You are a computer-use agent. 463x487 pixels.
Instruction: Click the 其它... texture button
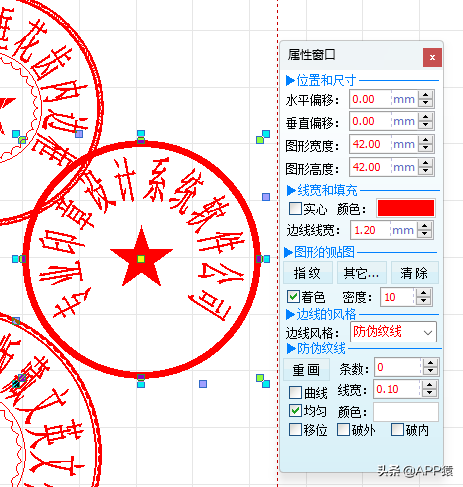pyautogui.click(x=362, y=273)
